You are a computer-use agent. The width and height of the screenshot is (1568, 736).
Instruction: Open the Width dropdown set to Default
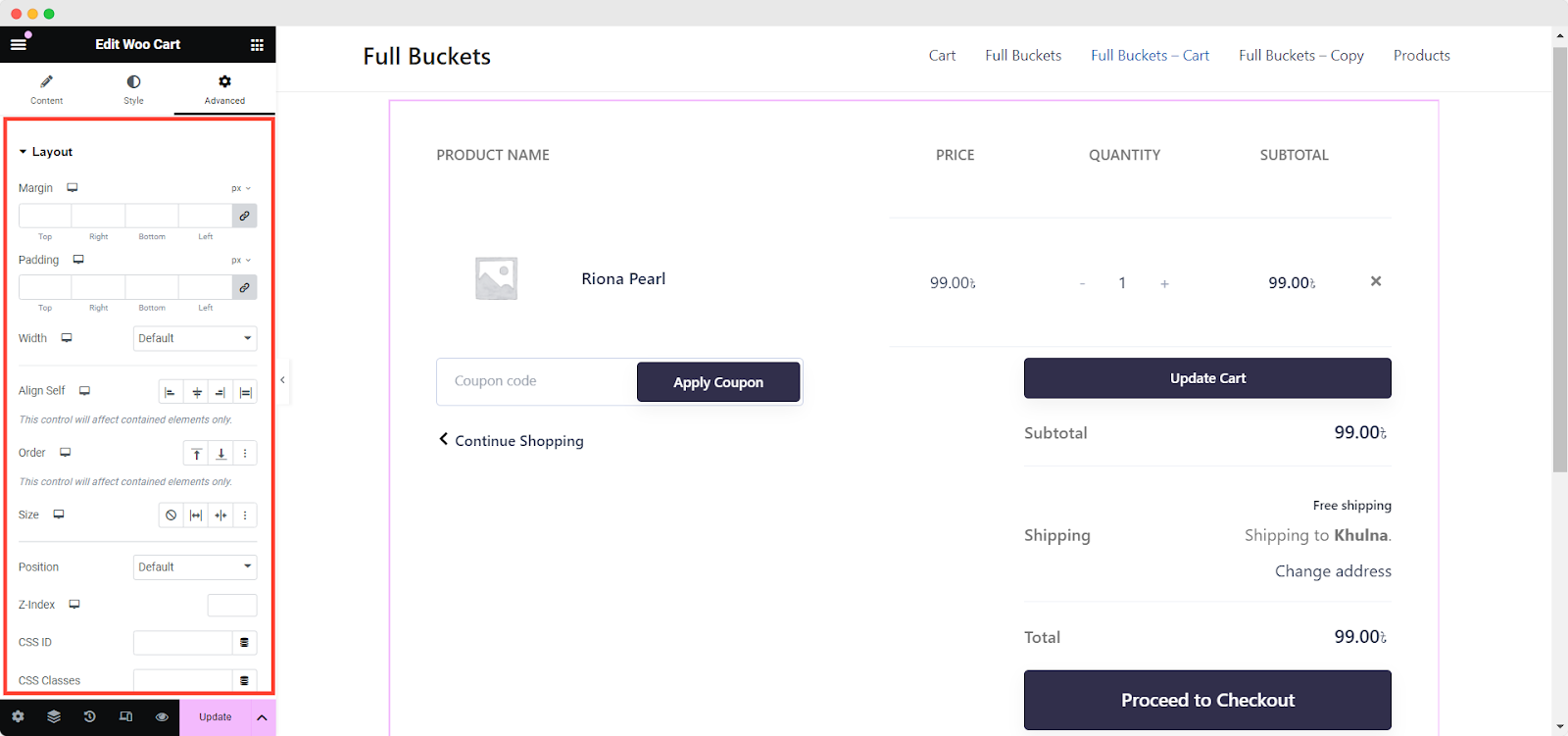pos(194,338)
